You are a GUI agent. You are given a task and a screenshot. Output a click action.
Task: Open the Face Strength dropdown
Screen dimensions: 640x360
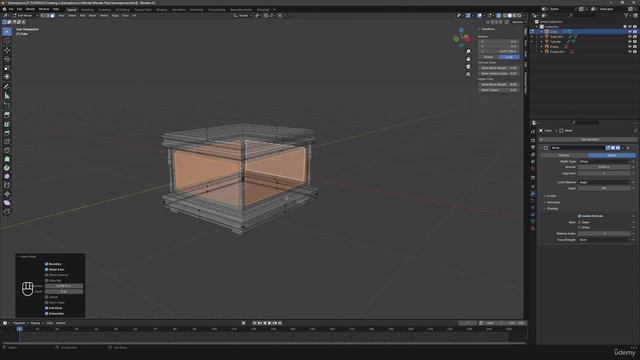click(x=604, y=240)
